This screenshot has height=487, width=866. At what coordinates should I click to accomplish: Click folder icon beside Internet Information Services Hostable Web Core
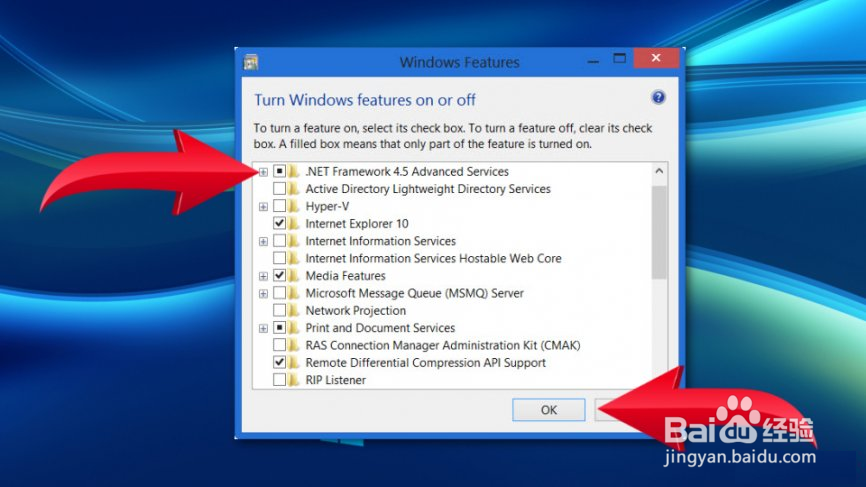[294, 258]
